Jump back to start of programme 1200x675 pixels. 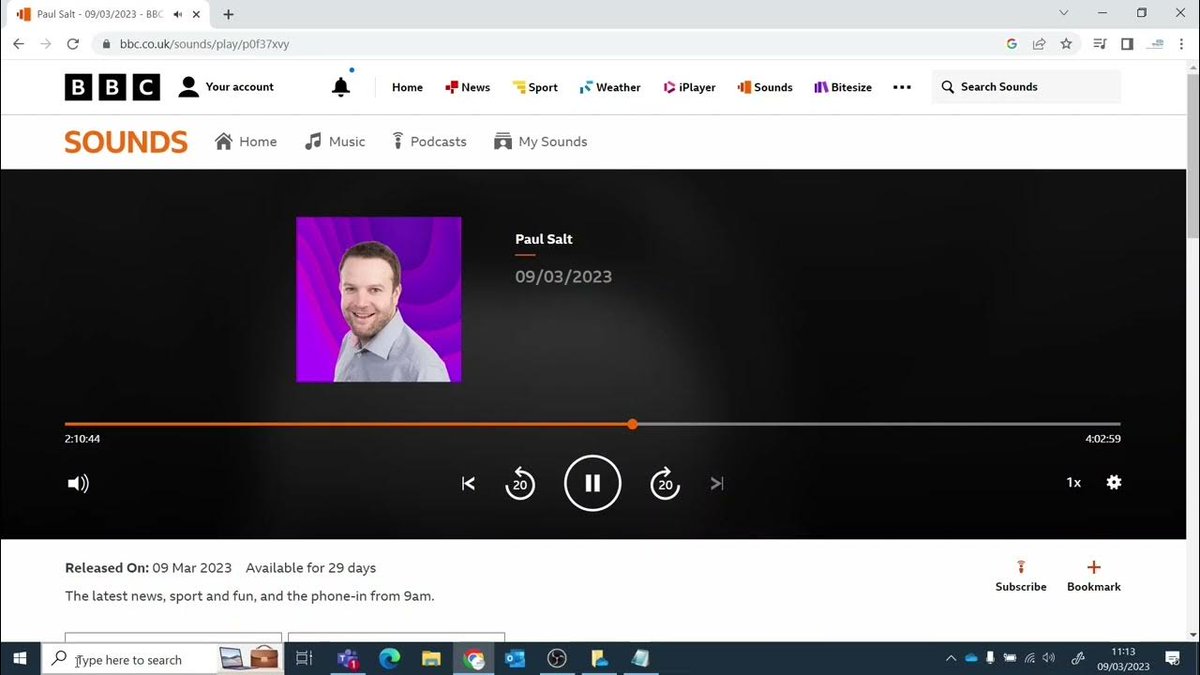468,484
